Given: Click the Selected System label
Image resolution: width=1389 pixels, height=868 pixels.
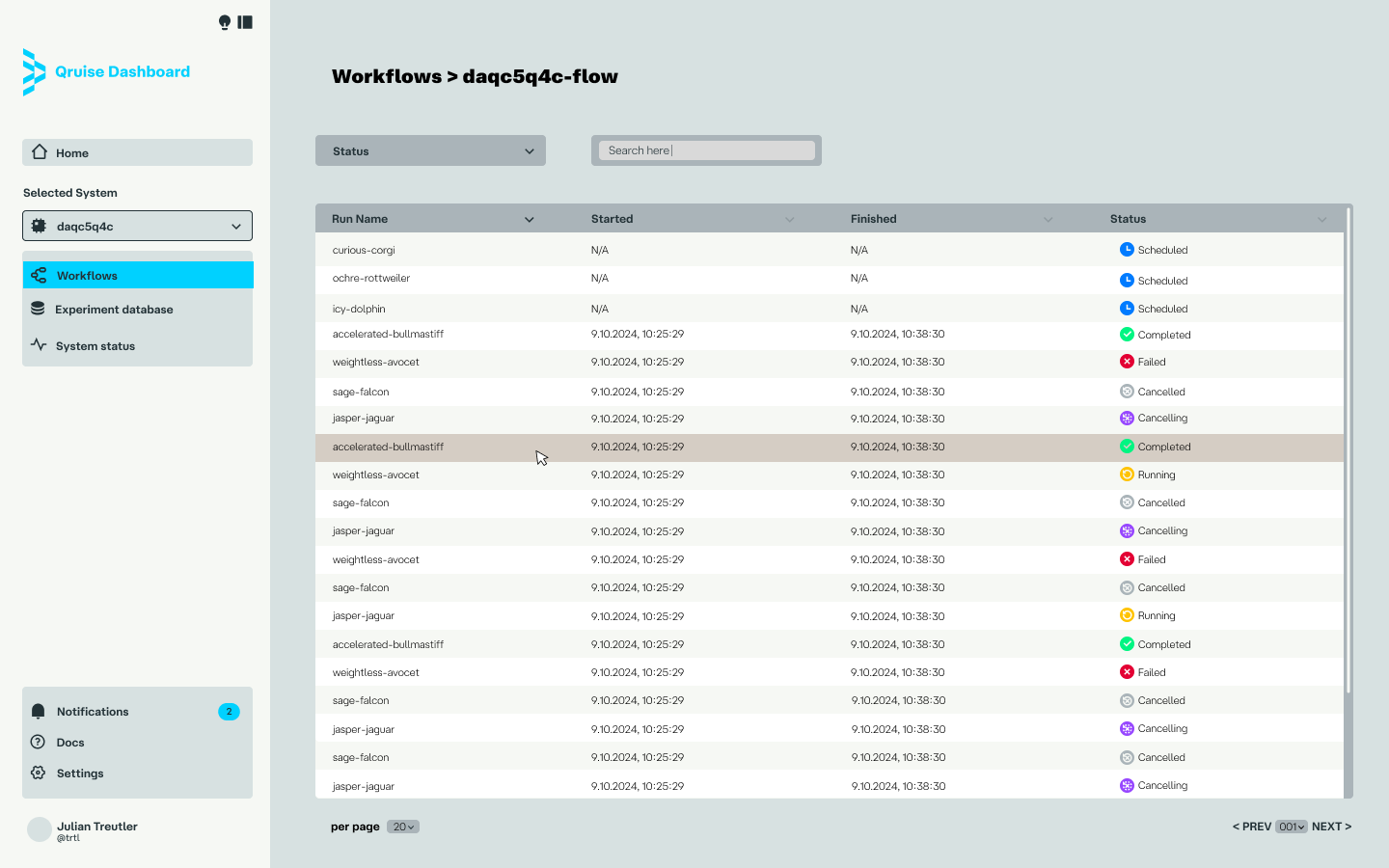Looking at the screenshot, I should [x=70, y=193].
